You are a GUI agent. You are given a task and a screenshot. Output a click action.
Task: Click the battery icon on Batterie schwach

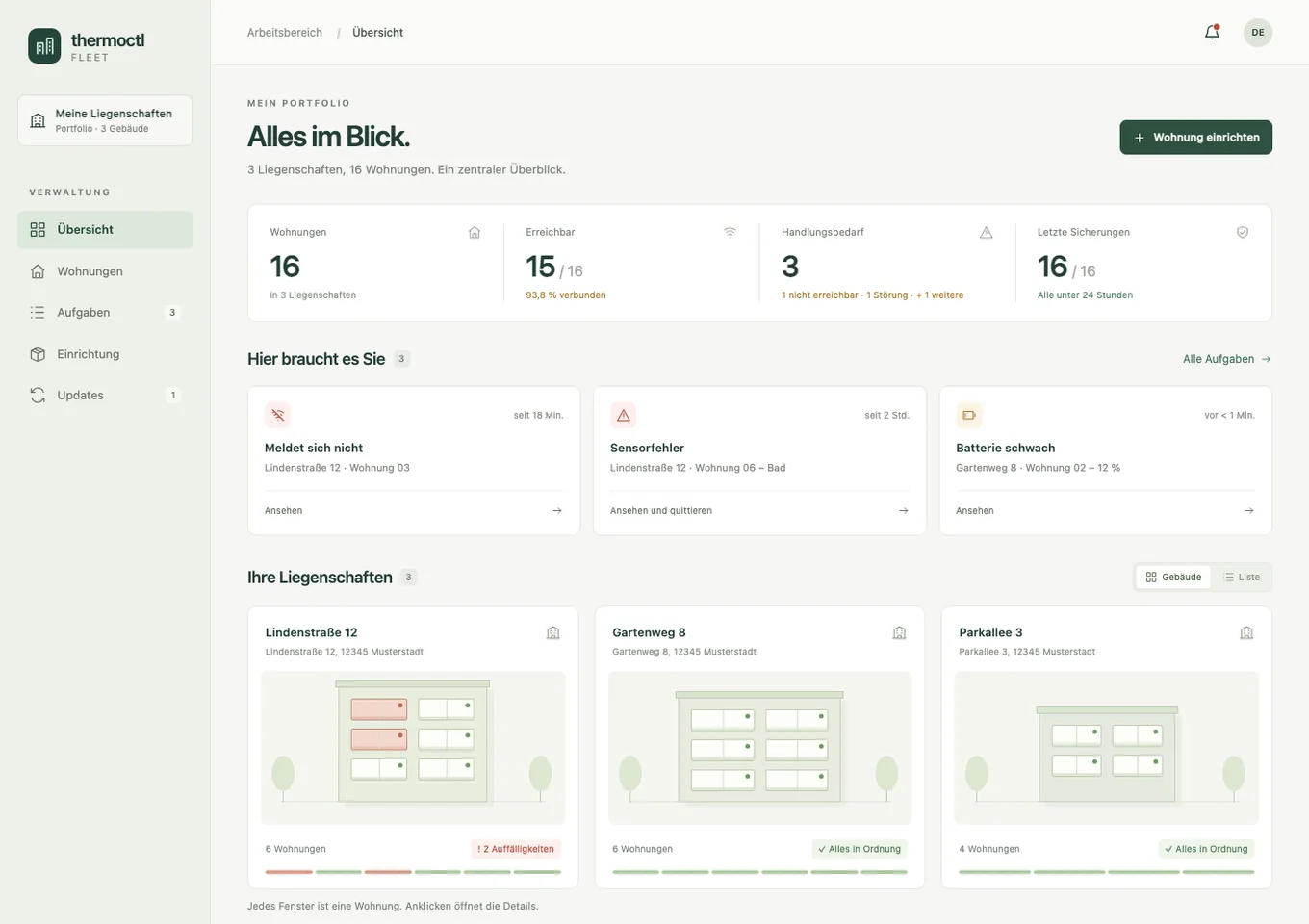[x=969, y=415]
